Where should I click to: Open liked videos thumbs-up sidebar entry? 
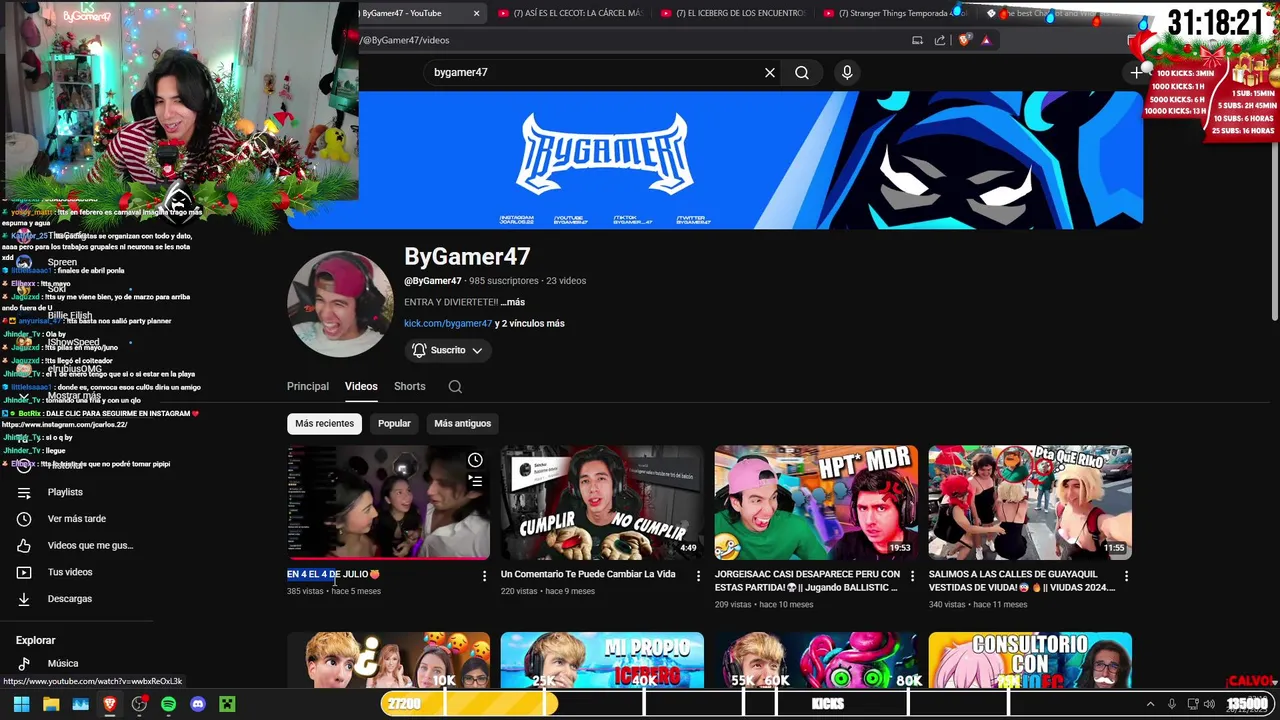pos(90,545)
